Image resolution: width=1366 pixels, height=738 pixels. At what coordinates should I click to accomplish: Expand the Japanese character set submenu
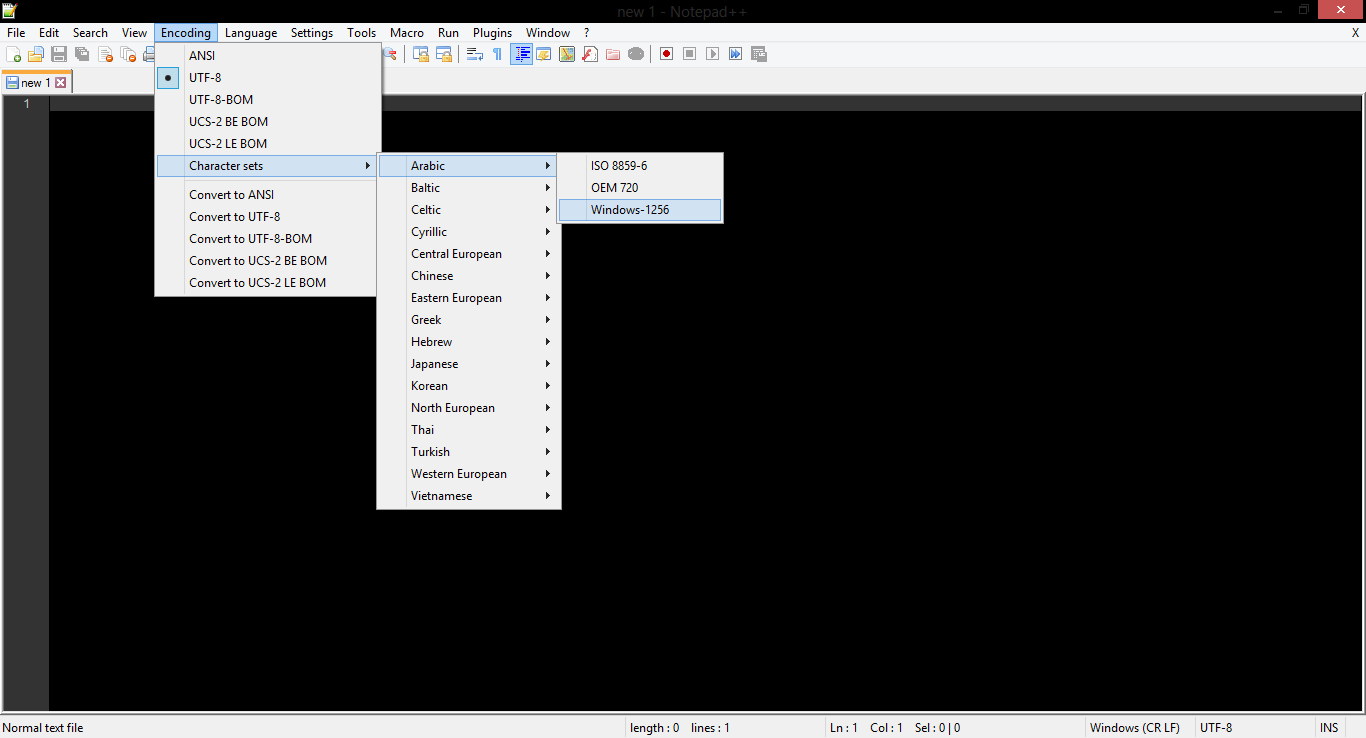[x=468, y=364]
